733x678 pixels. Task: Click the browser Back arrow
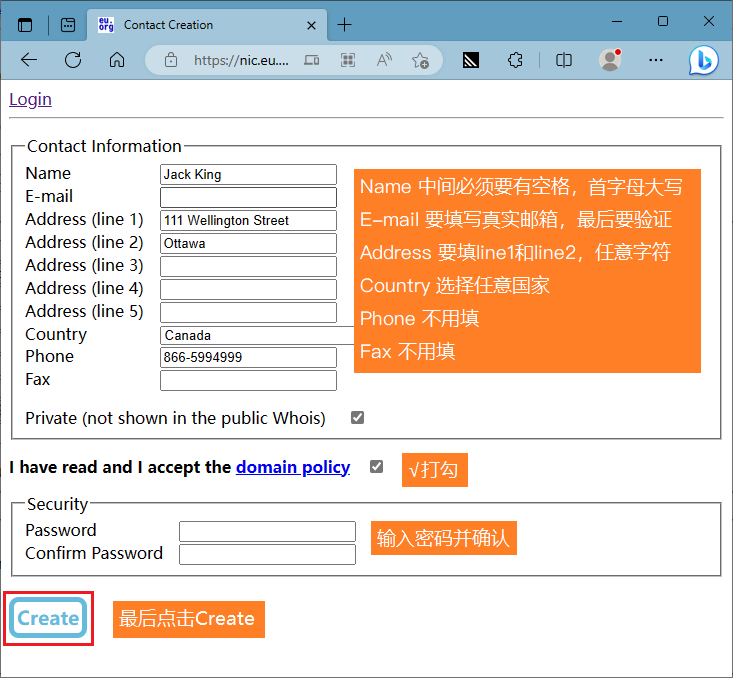pyautogui.click(x=28, y=60)
